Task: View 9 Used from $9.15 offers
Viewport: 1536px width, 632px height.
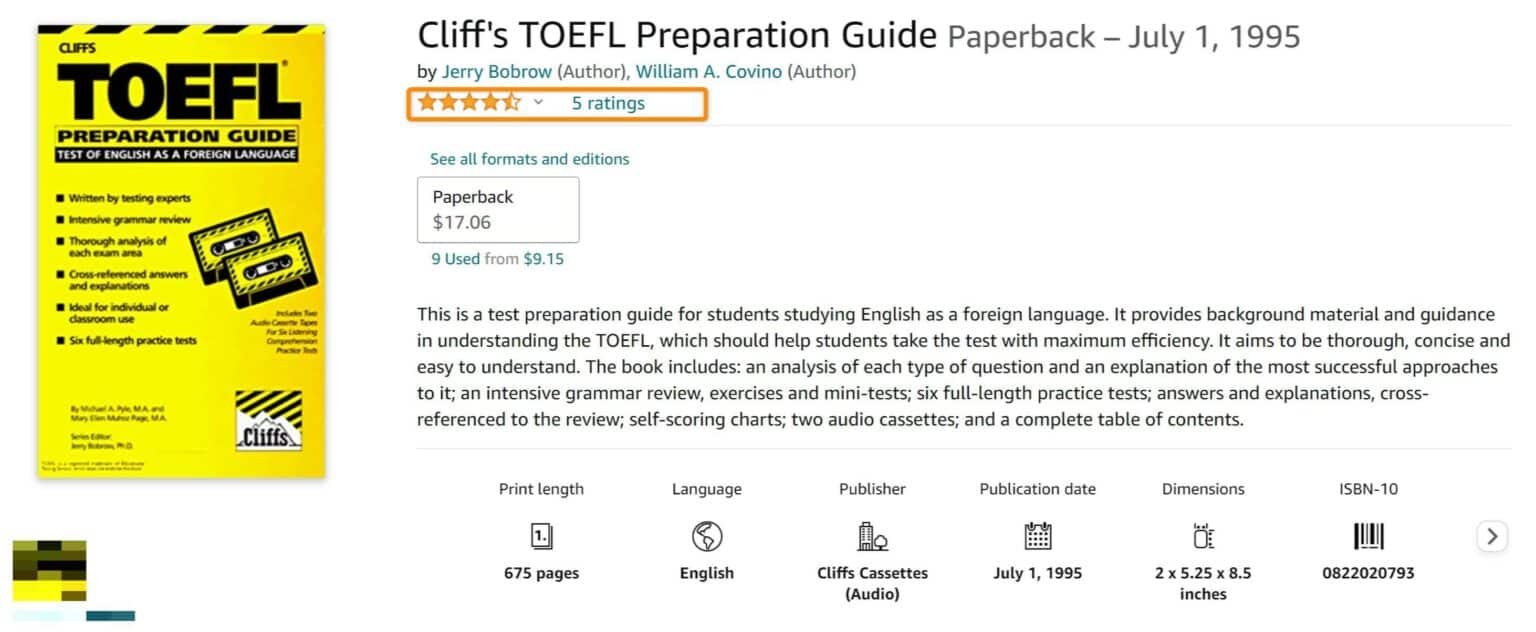Action: (497, 258)
